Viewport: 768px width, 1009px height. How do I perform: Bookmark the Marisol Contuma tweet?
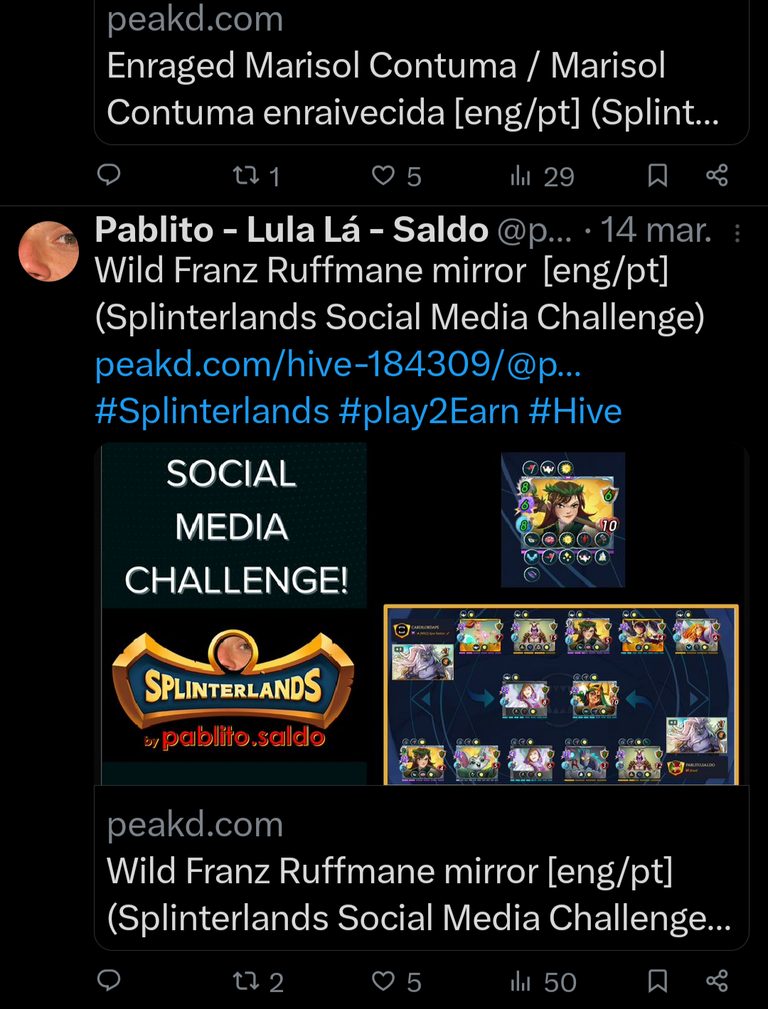657,175
